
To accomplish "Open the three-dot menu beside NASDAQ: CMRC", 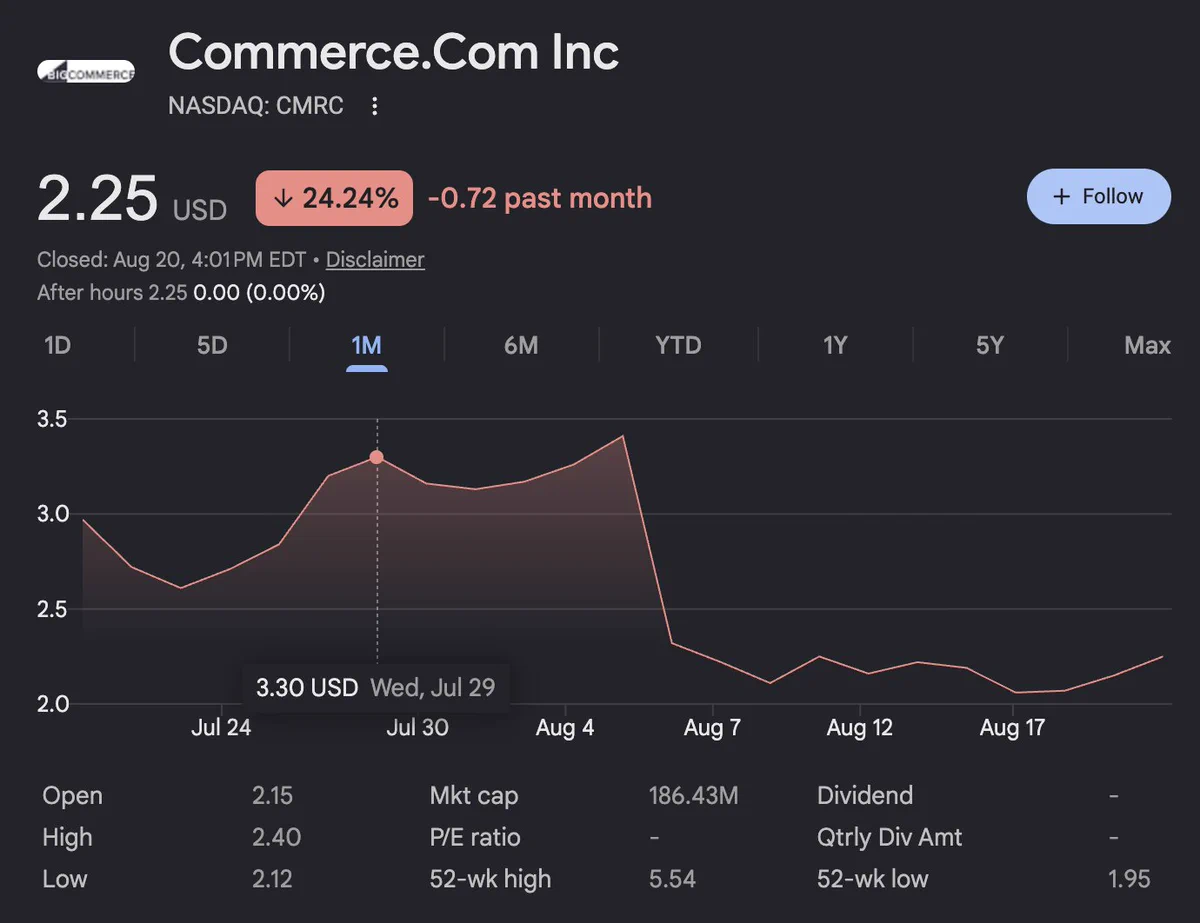I will tap(375, 106).
